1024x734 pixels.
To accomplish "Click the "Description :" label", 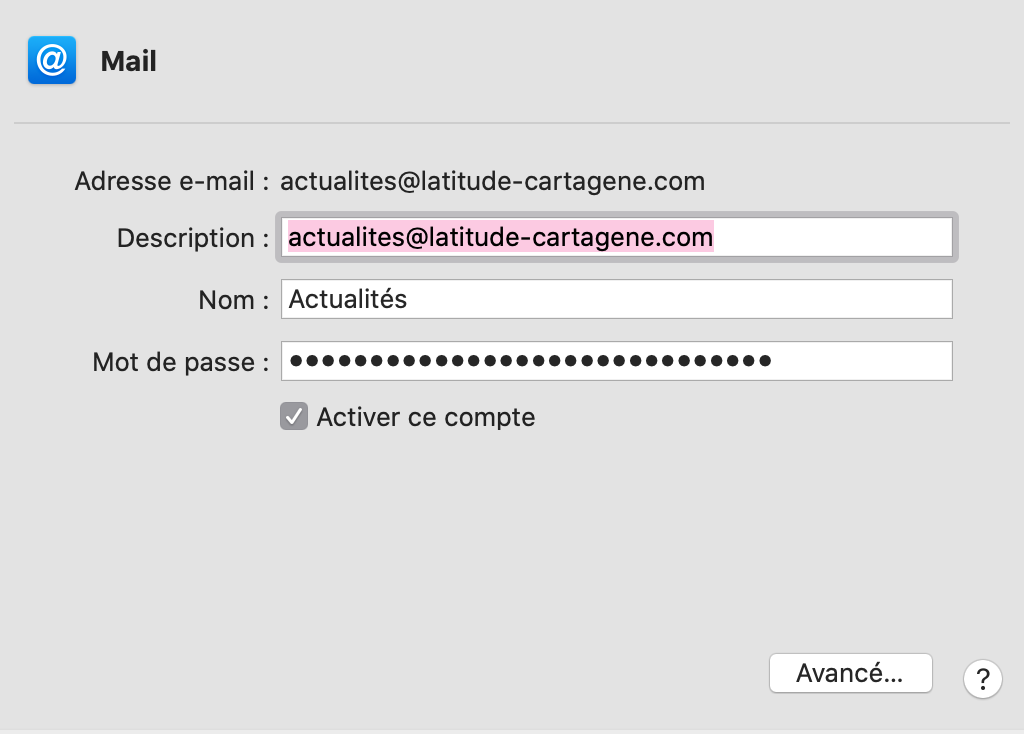I will pyautogui.click(x=193, y=239).
